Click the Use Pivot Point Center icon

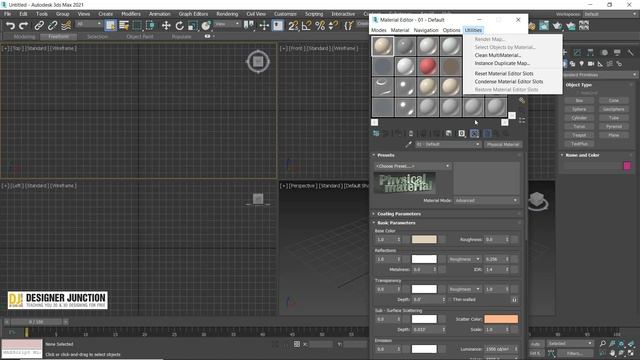tap(249, 26)
